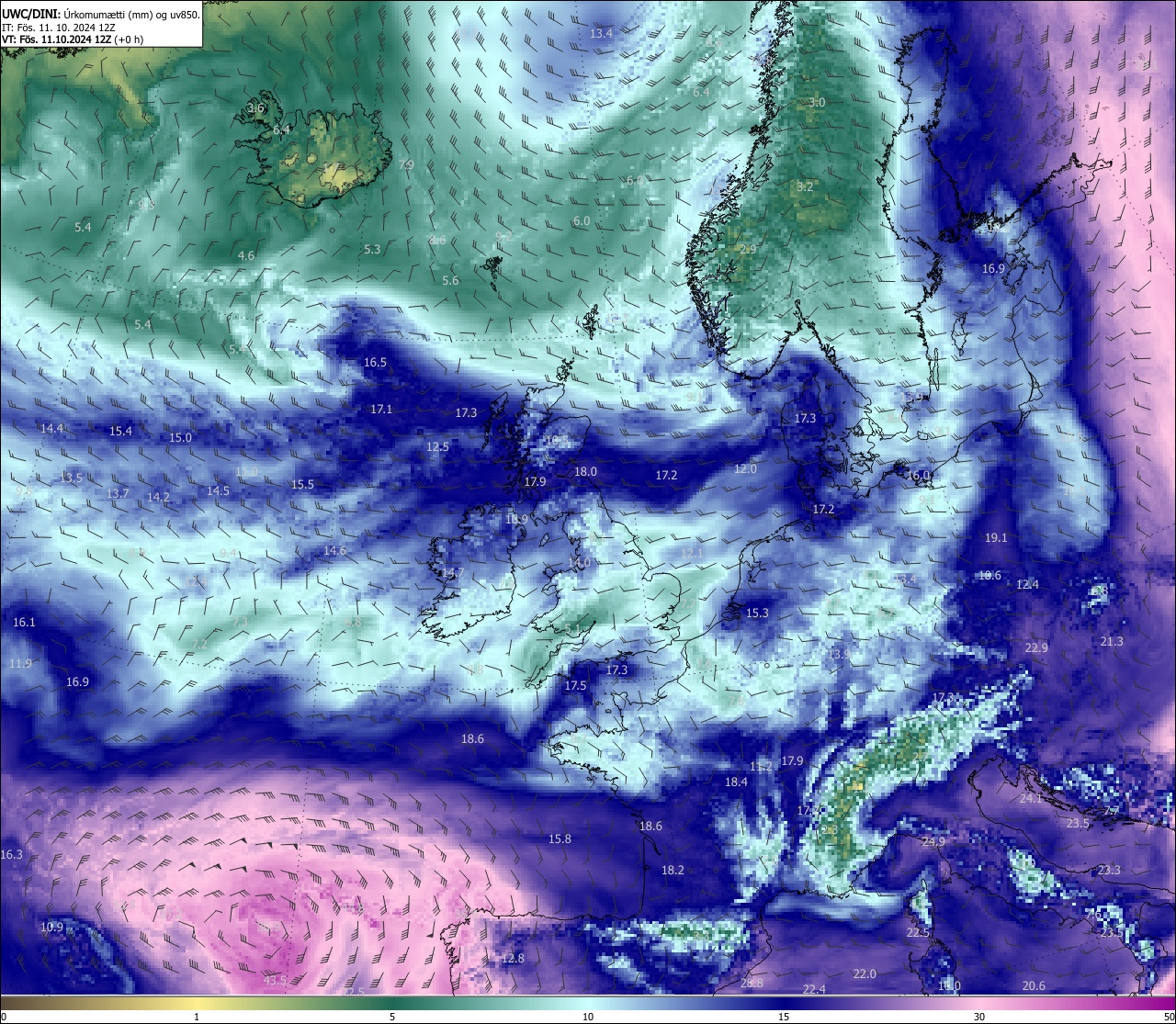Click the 12.8 value on the map
The width and height of the screenshot is (1176, 1024).
(513, 958)
